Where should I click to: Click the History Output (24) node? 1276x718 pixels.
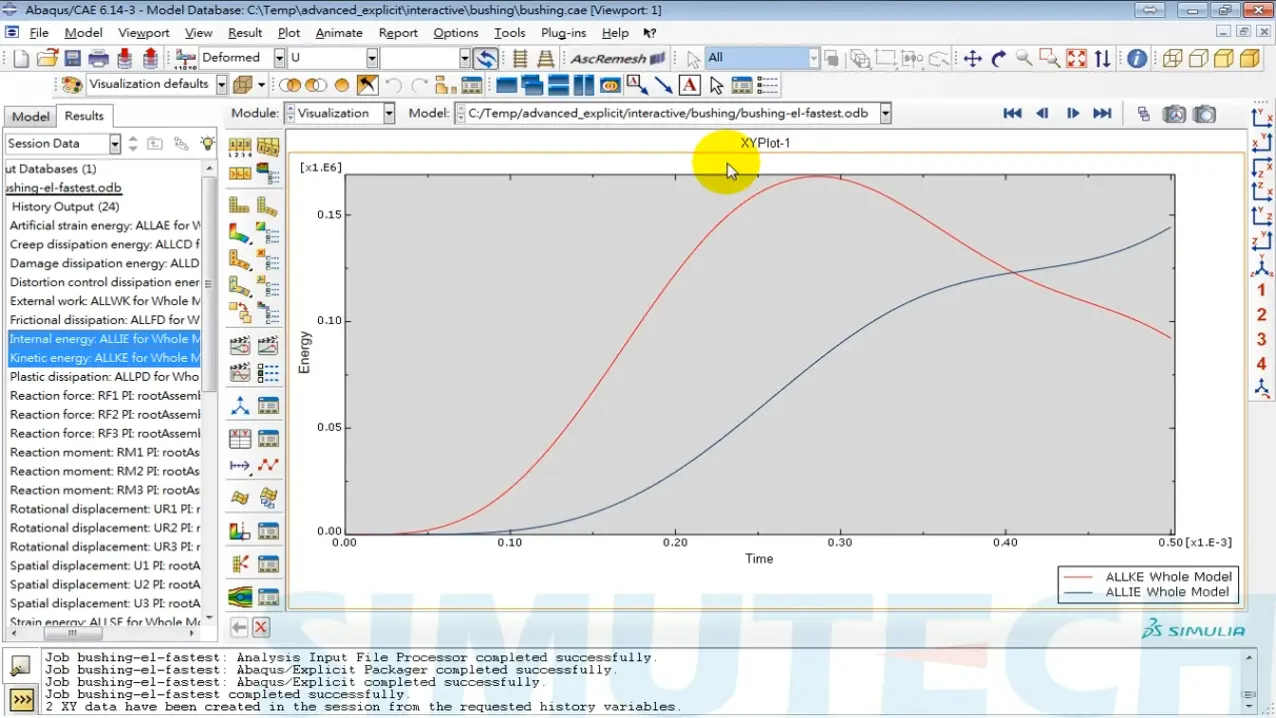point(66,207)
